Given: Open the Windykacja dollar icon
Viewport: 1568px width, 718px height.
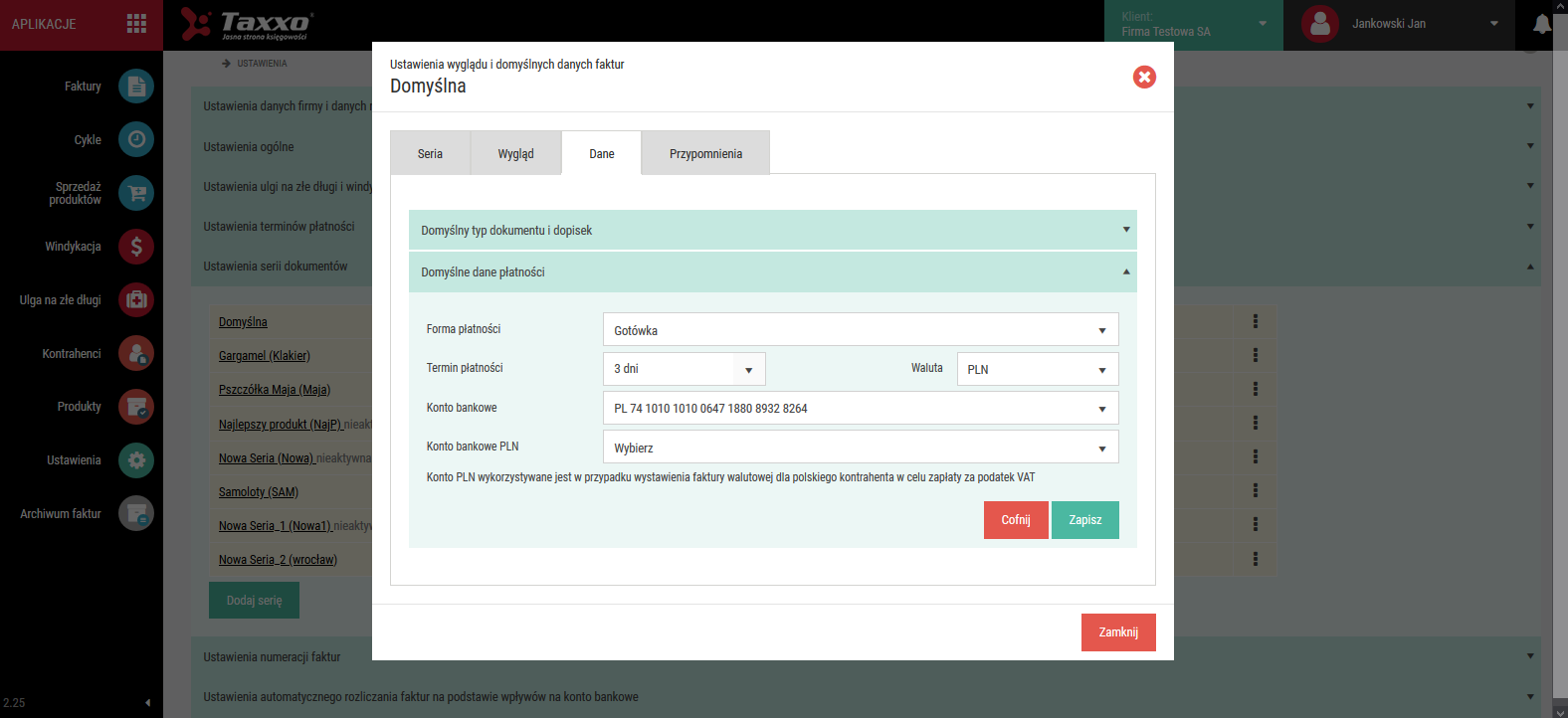Looking at the screenshot, I should tap(136, 247).
